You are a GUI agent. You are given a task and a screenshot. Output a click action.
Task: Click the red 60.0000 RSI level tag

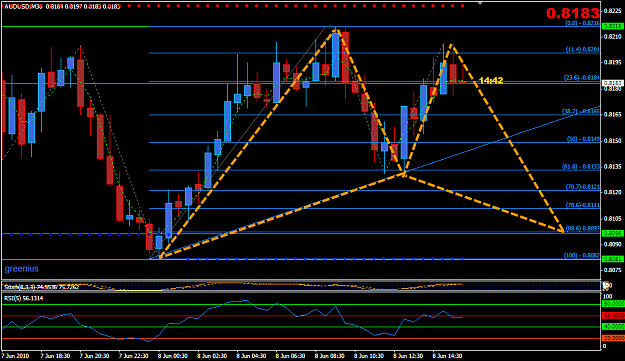point(613,316)
